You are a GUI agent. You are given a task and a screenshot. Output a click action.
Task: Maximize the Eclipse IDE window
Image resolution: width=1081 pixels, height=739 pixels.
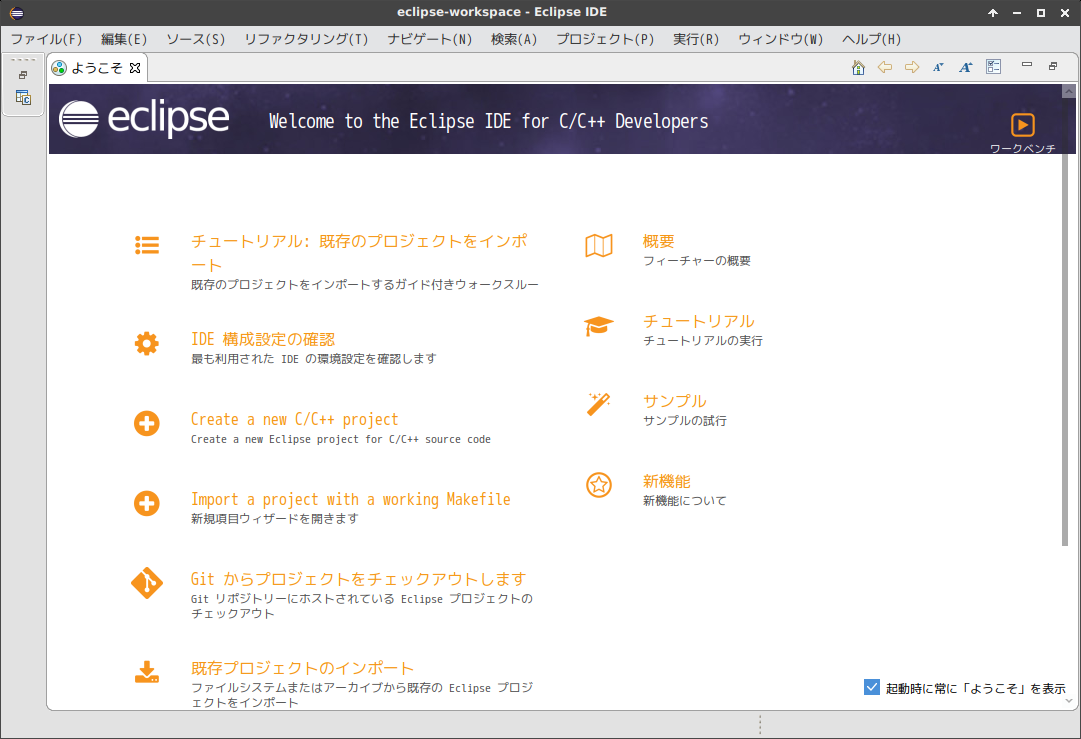[1041, 12]
